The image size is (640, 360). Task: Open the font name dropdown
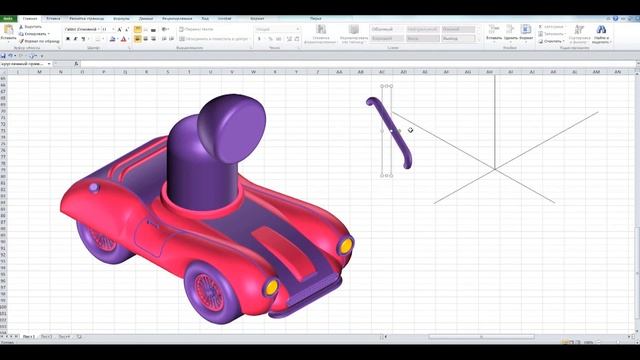click(98, 29)
